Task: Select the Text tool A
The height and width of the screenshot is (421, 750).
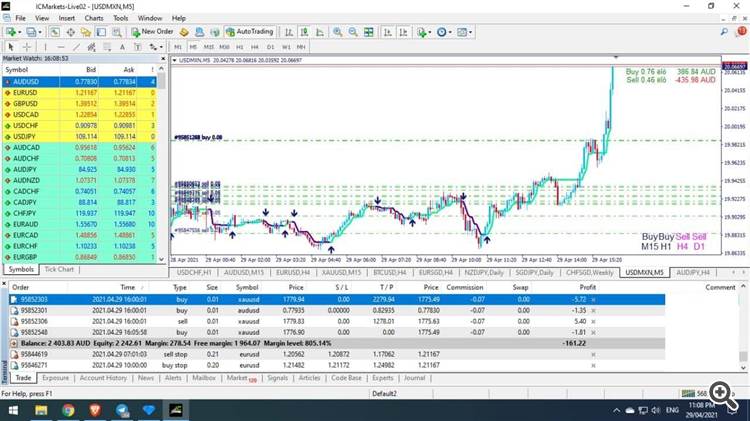Action: [x=122, y=47]
